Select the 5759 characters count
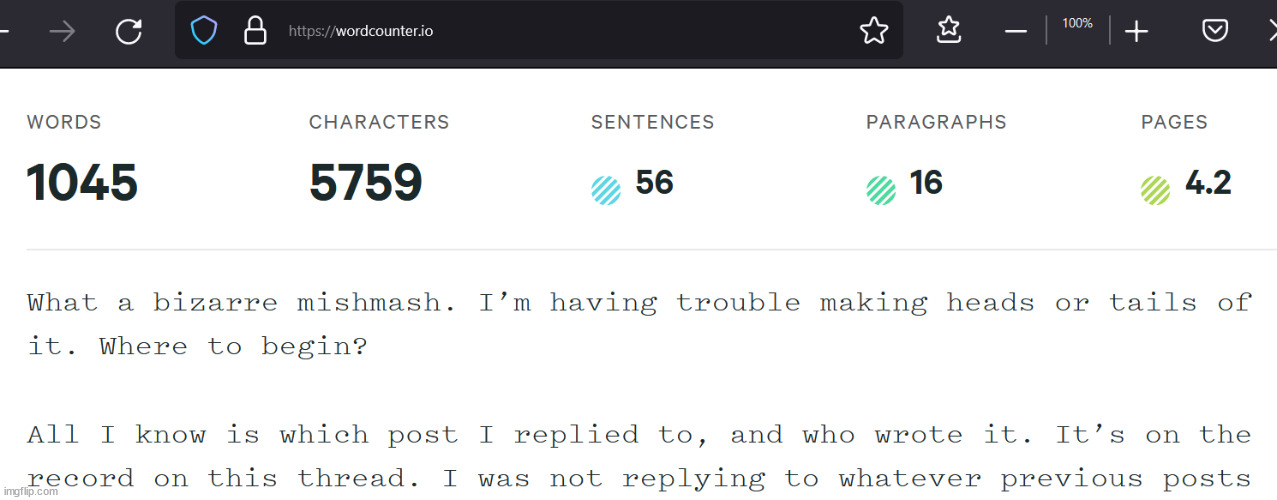The image size is (1277, 500). coord(365,184)
